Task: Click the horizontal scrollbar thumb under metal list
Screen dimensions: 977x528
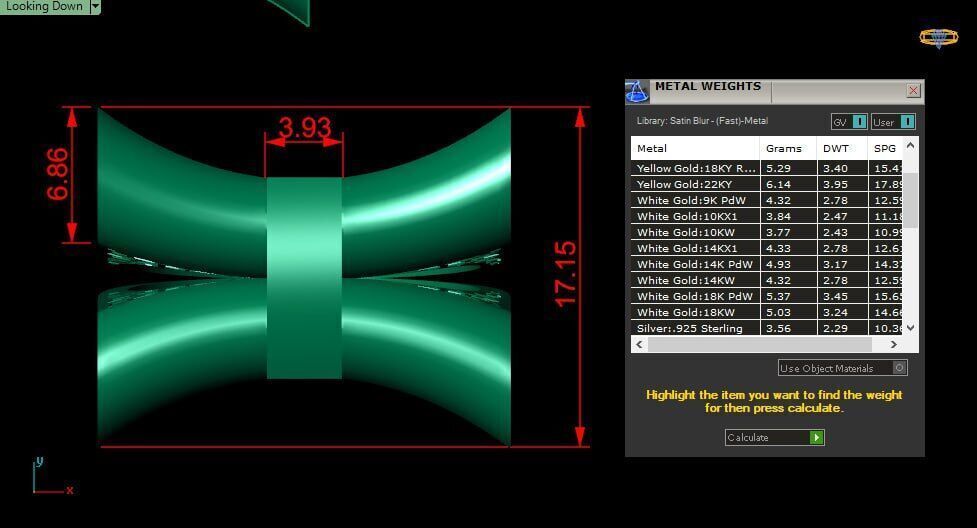Action: 760,344
